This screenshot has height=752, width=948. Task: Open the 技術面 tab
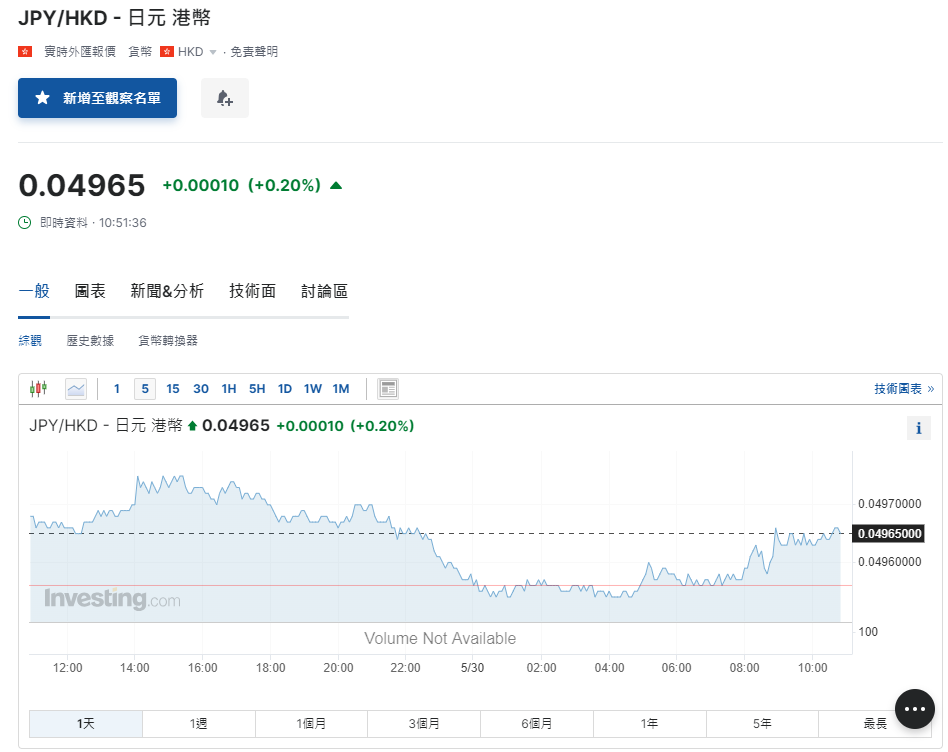point(252,291)
